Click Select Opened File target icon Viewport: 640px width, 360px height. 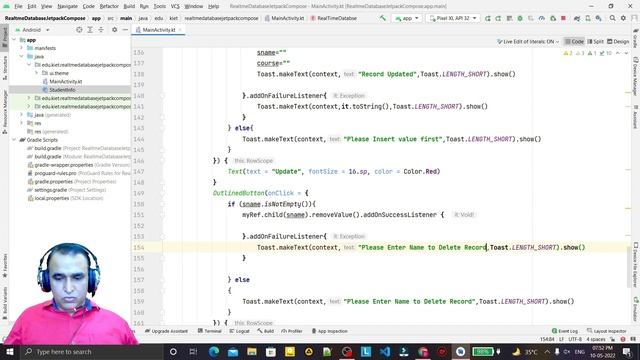point(79,30)
